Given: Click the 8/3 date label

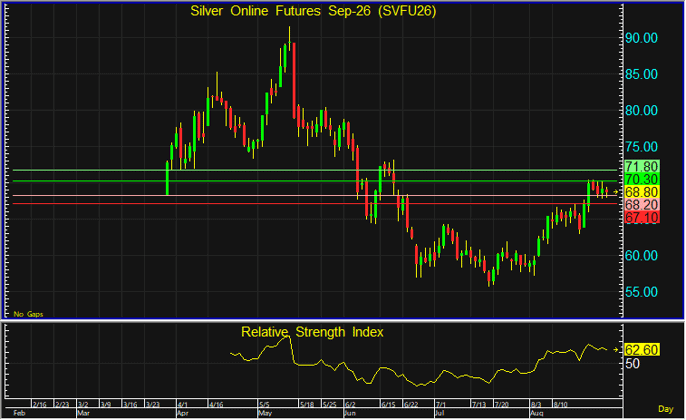Looking at the screenshot, I should [536, 405].
